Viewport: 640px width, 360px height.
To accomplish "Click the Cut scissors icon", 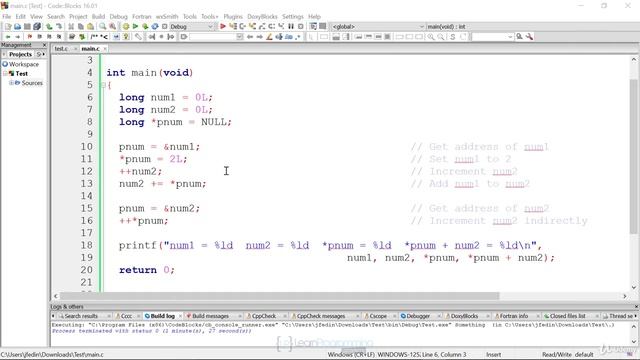I will [71, 27].
